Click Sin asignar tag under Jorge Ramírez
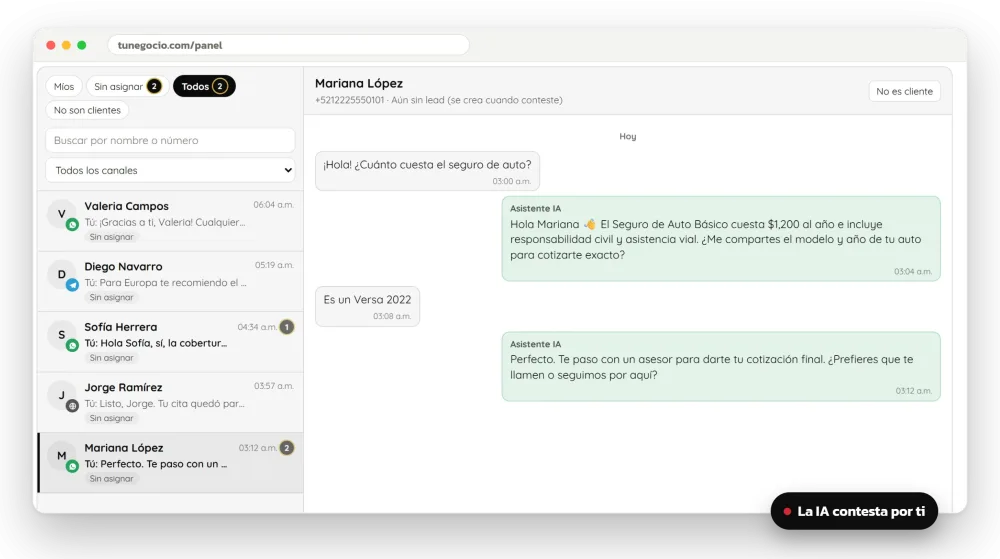This screenshot has width=1000, height=559. point(112,418)
